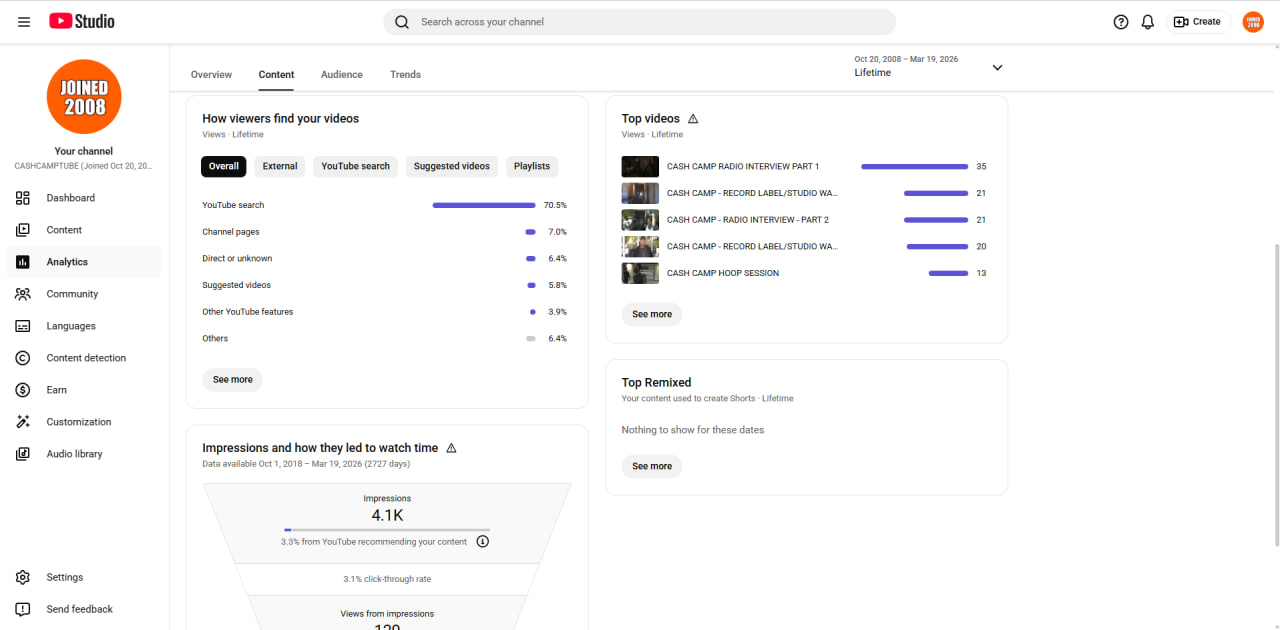Click the Settings gear icon
Image resolution: width=1280 pixels, height=630 pixels.
(23, 577)
